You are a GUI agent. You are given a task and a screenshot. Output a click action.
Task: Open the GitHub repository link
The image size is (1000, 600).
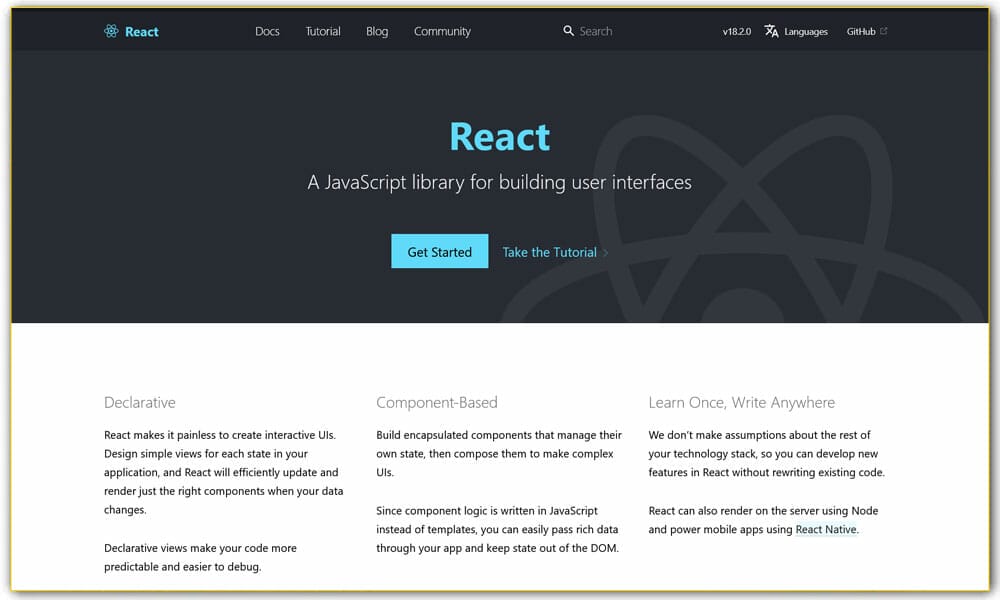(x=862, y=31)
